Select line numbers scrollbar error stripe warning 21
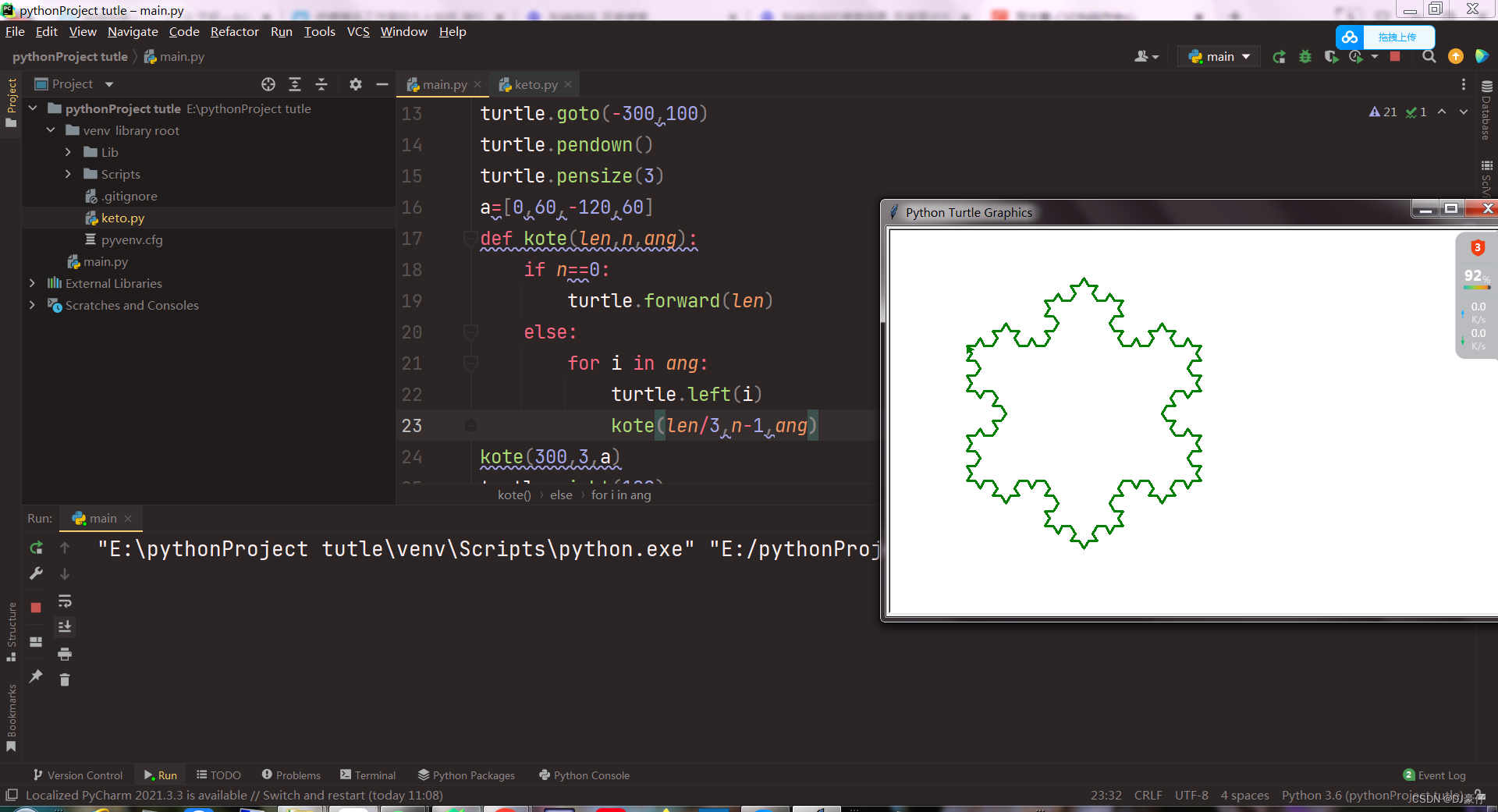Image resolution: width=1498 pixels, height=812 pixels. 1382,112
